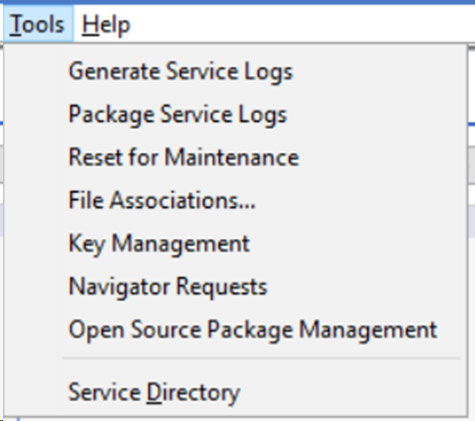Trigger Reset for Maintenance command

pyautogui.click(x=235, y=157)
